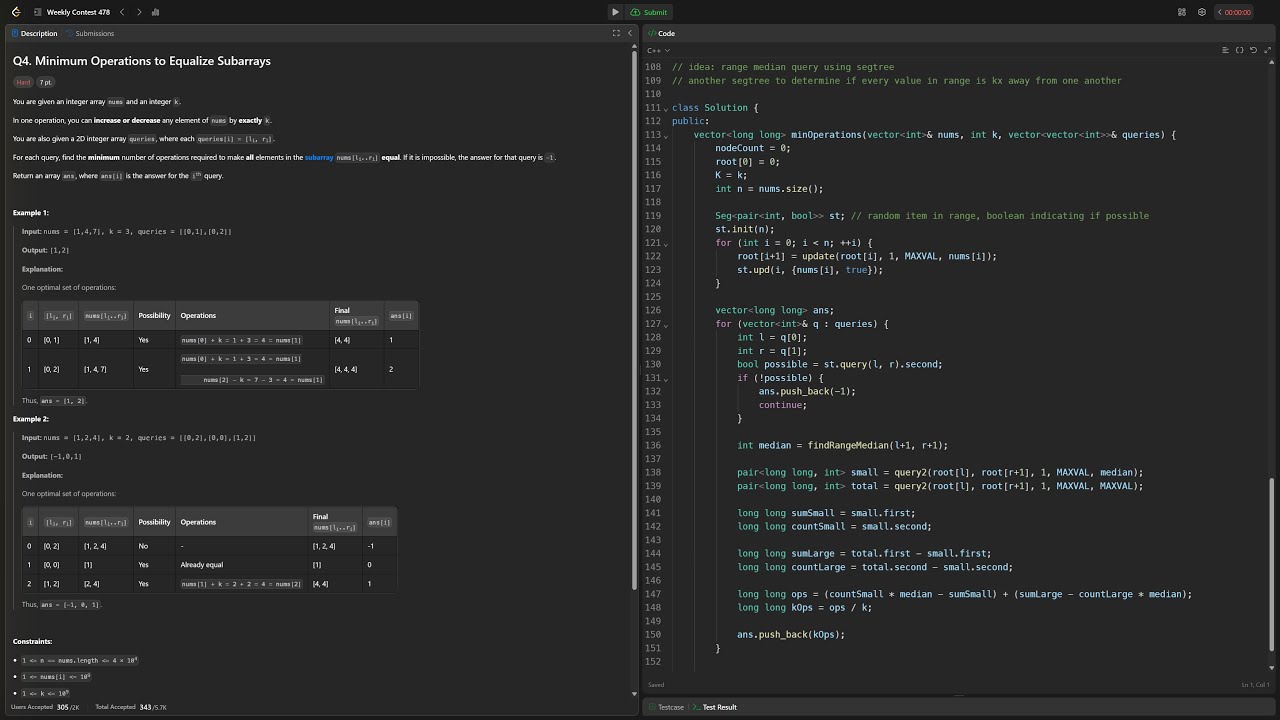Click the Weekly Contest 478 title

pos(79,12)
